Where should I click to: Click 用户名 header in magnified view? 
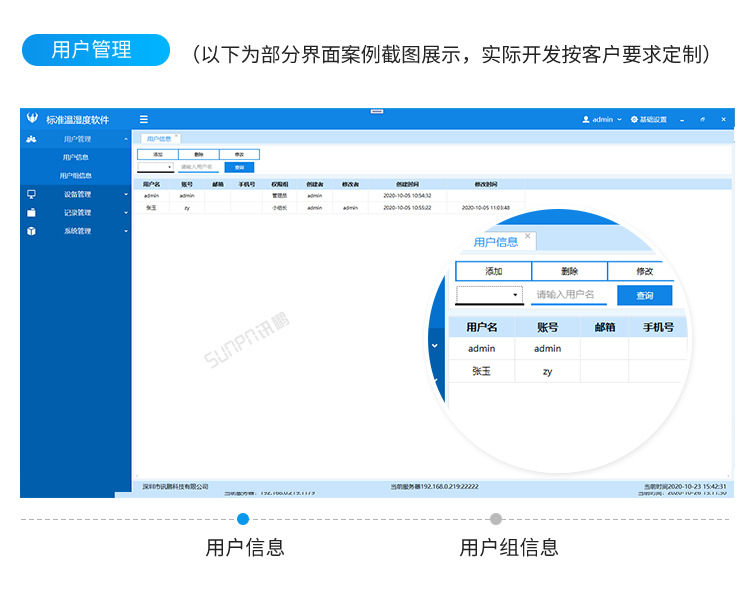482,327
